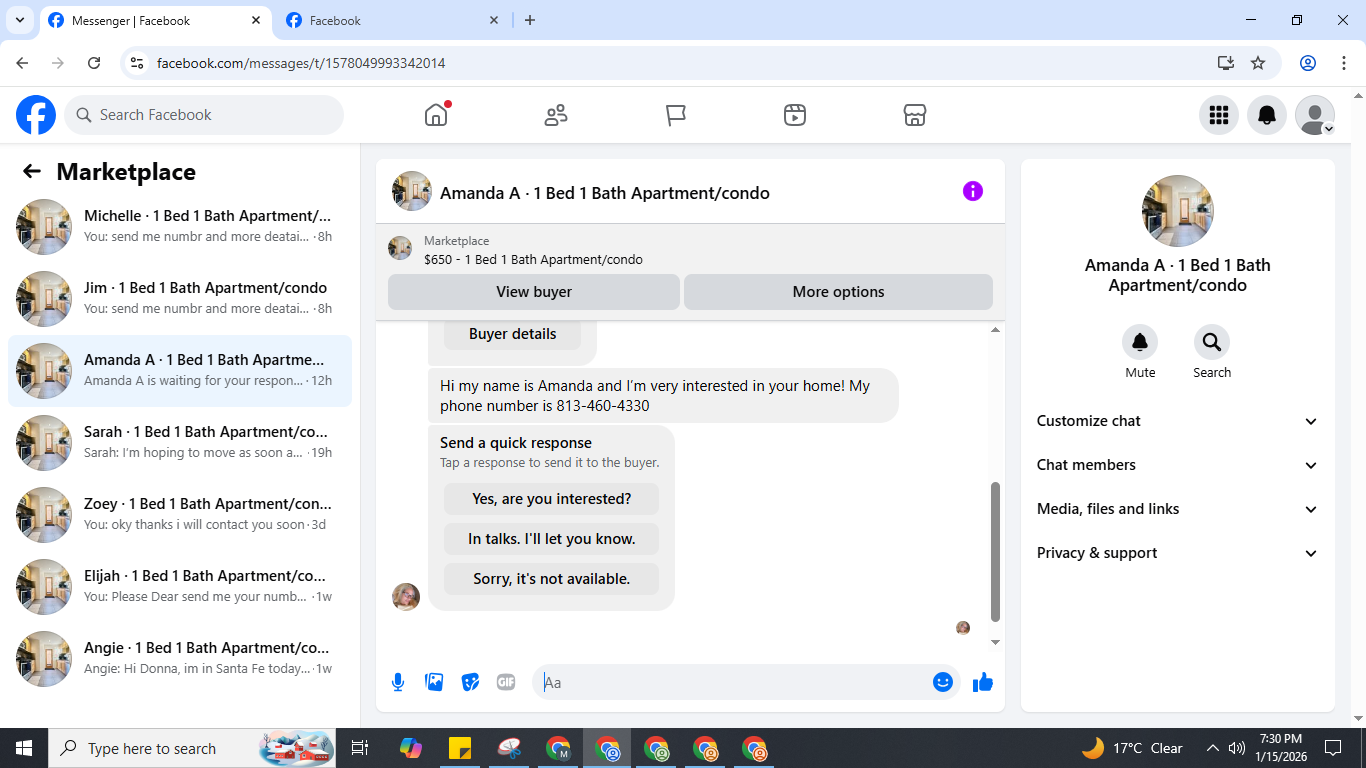Open Sticky Notes from the taskbar

tap(460, 748)
